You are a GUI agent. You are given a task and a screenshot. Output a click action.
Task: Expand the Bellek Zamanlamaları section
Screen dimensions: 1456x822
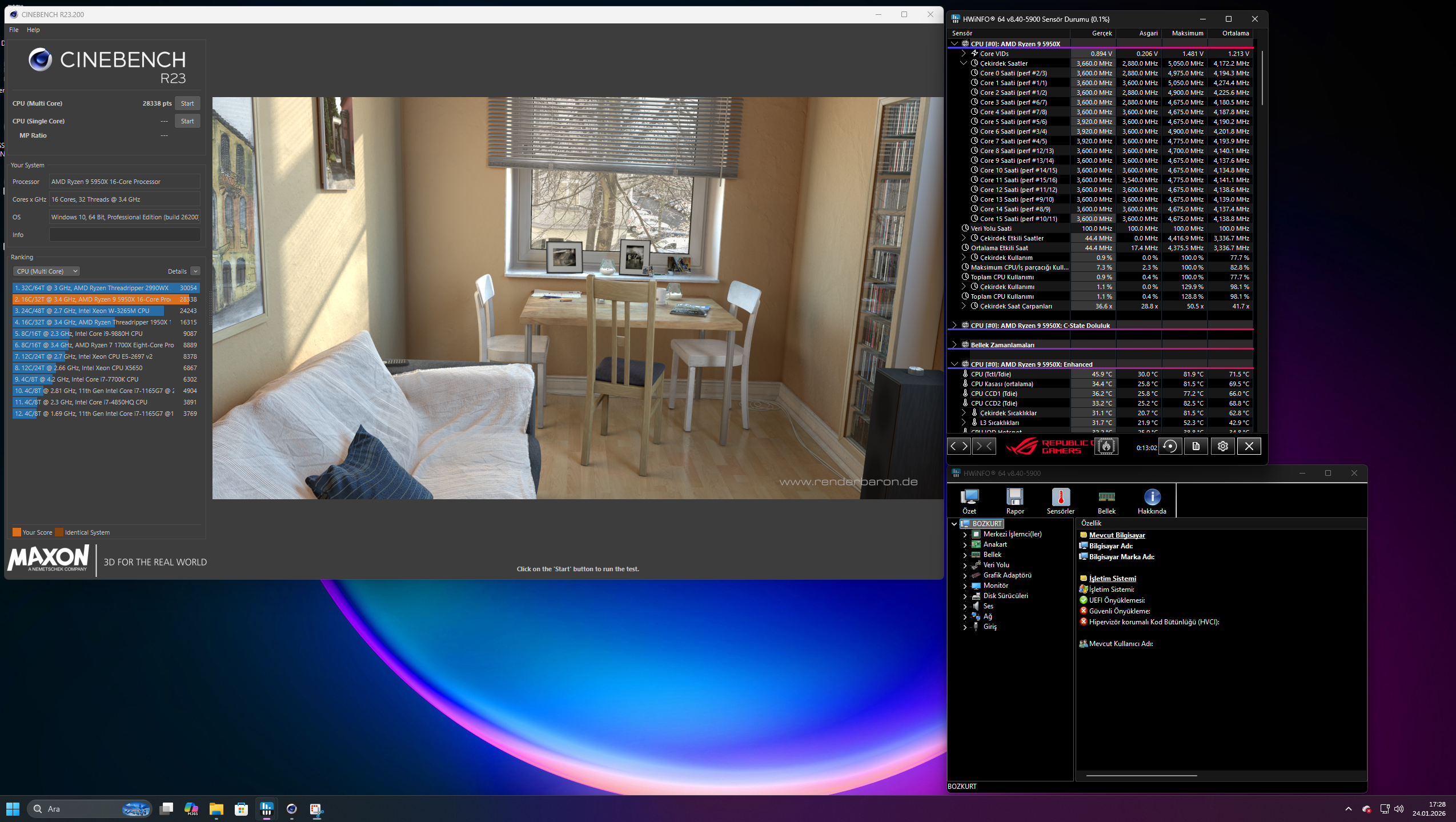(954, 344)
